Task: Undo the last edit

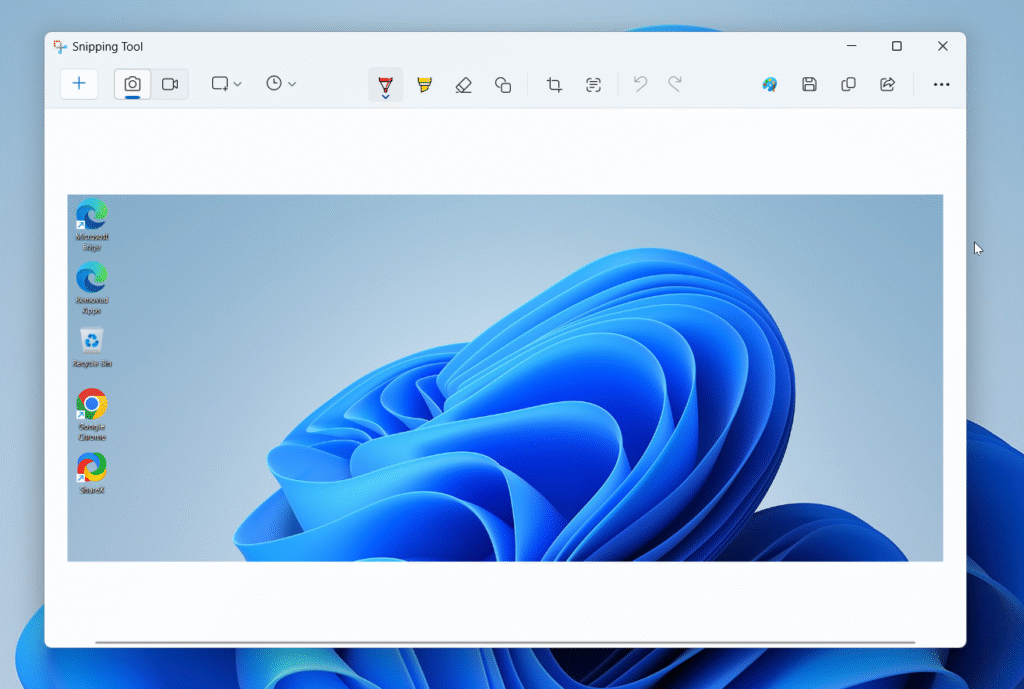Action: pyautogui.click(x=641, y=84)
